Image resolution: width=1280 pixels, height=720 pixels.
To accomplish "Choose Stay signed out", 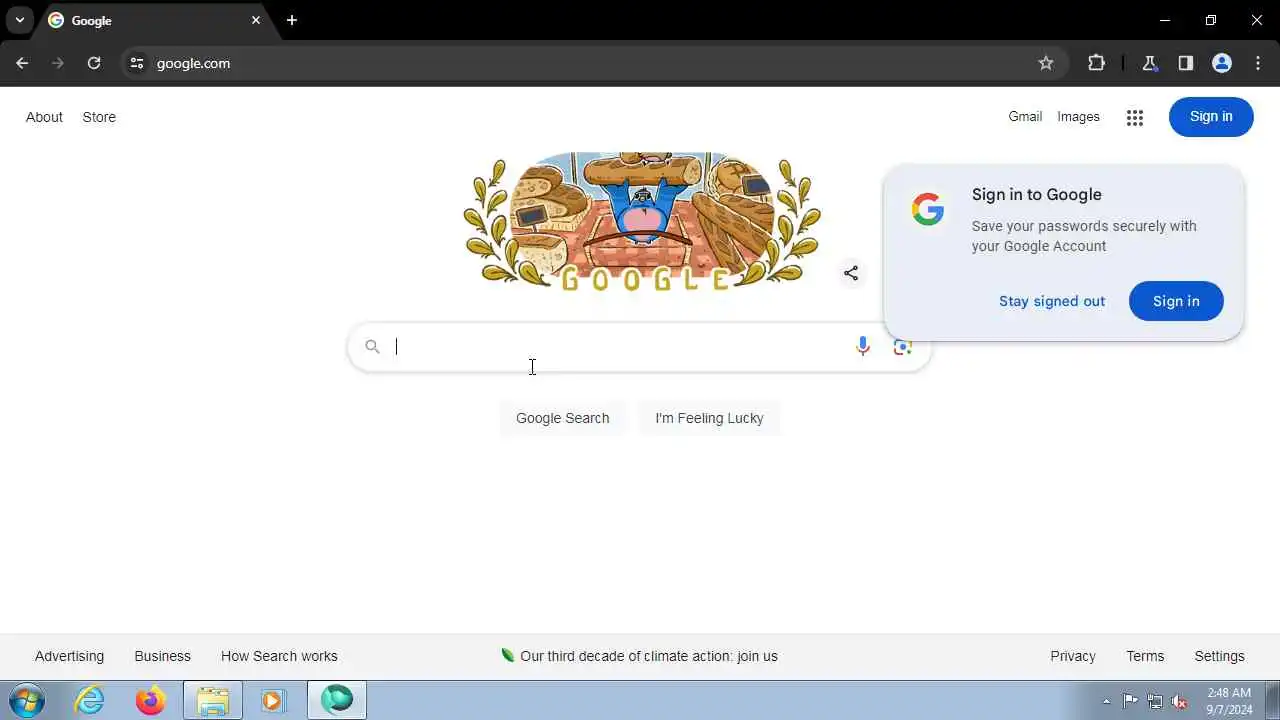I will point(1052,301).
